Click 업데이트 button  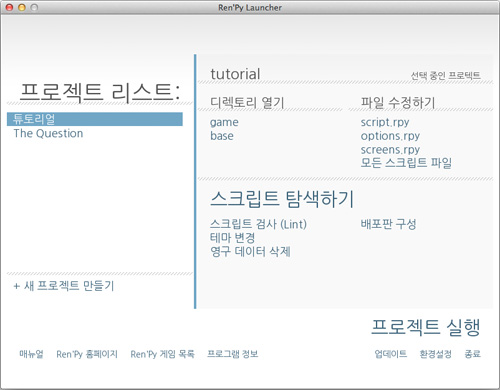(391, 354)
